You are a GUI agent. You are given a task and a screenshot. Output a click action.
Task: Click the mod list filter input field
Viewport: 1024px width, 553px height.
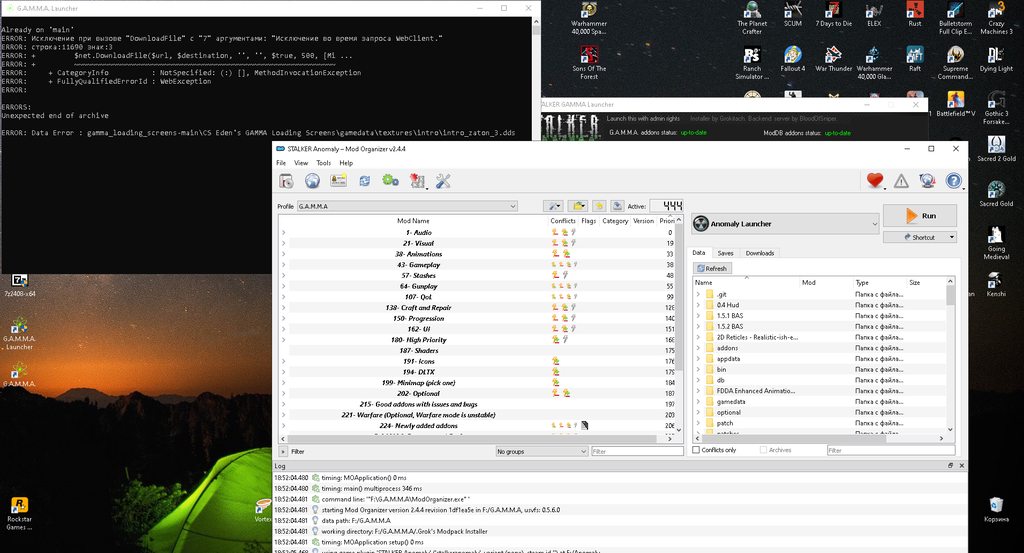tap(637, 451)
